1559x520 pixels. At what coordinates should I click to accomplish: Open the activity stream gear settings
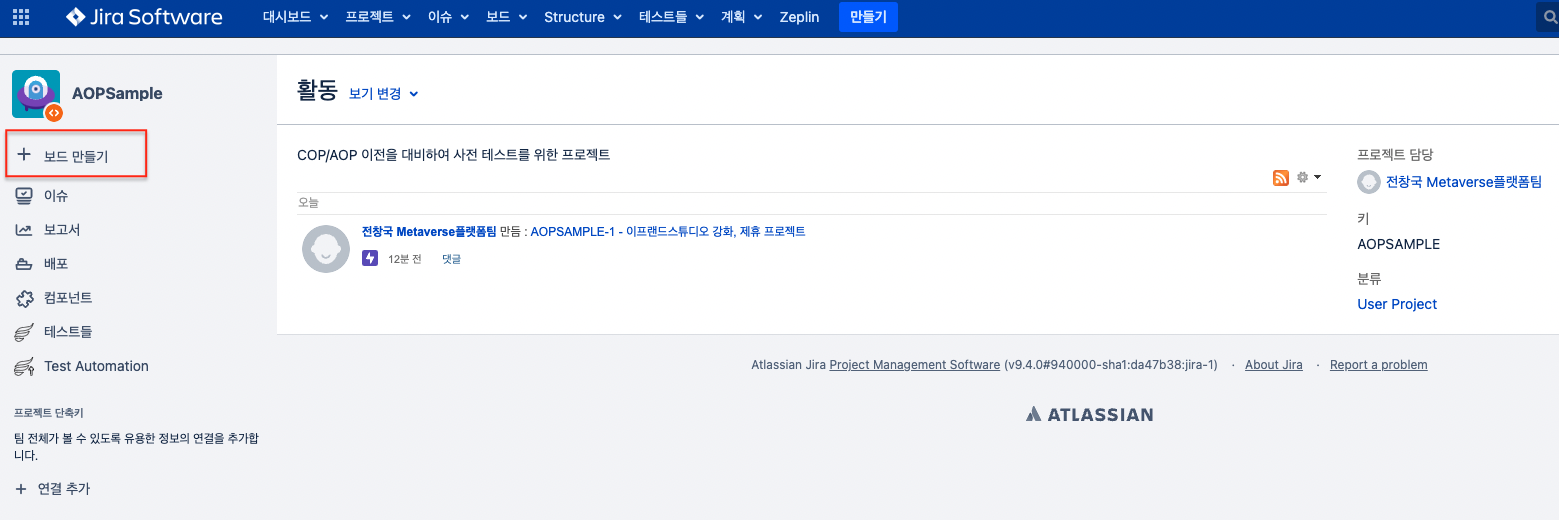(x=1308, y=177)
